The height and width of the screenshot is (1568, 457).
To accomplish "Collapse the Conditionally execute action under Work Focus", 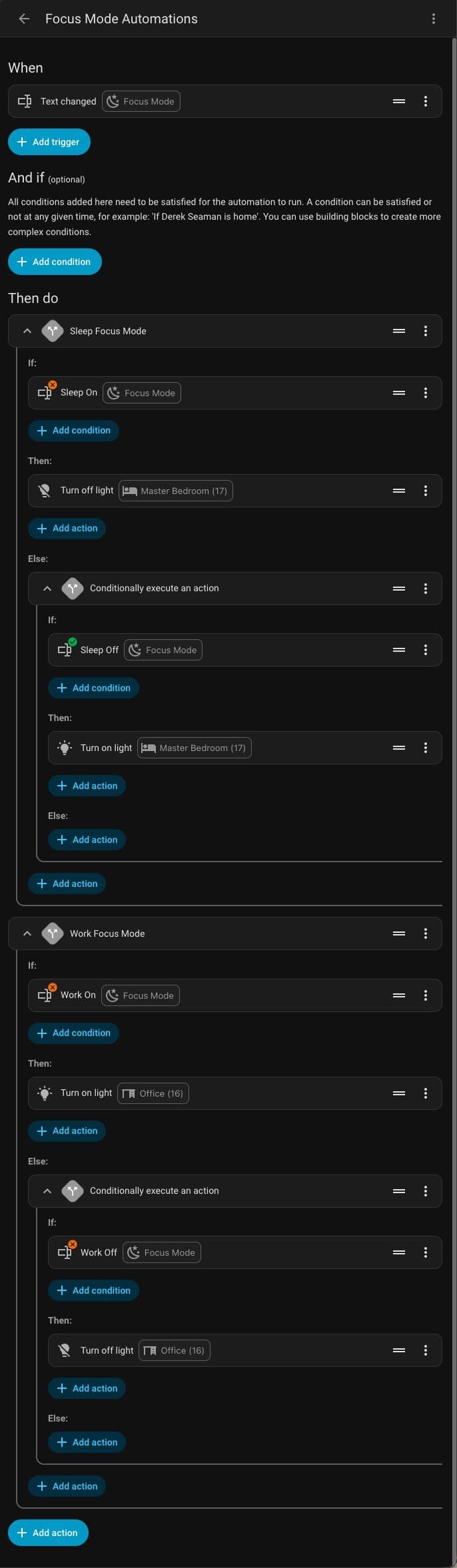I will tap(47, 1191).
